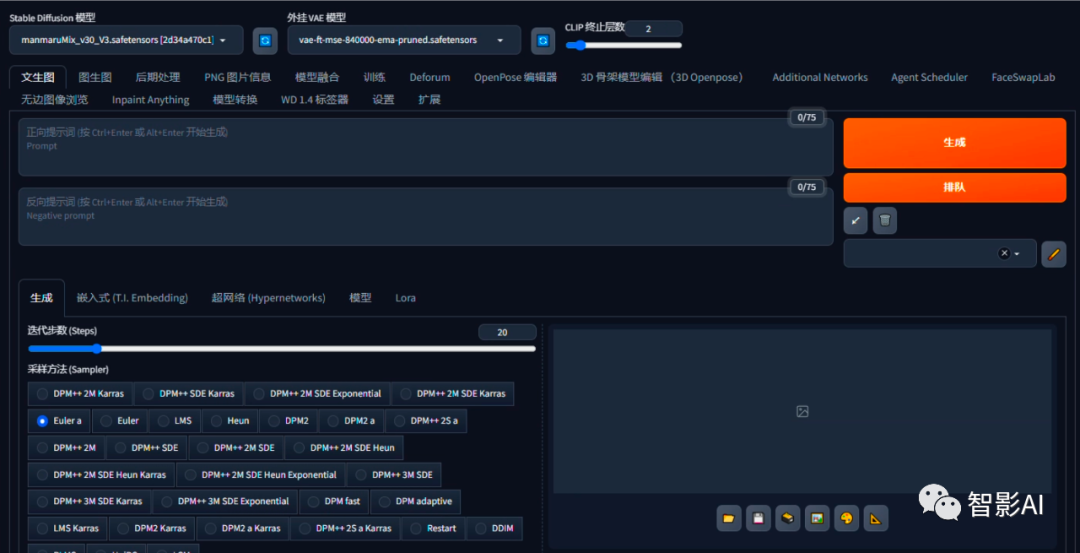This screenshot has height=553, width=1080.
Task: Click the arrow icon to read generation parameters
Action: point(855,221)
